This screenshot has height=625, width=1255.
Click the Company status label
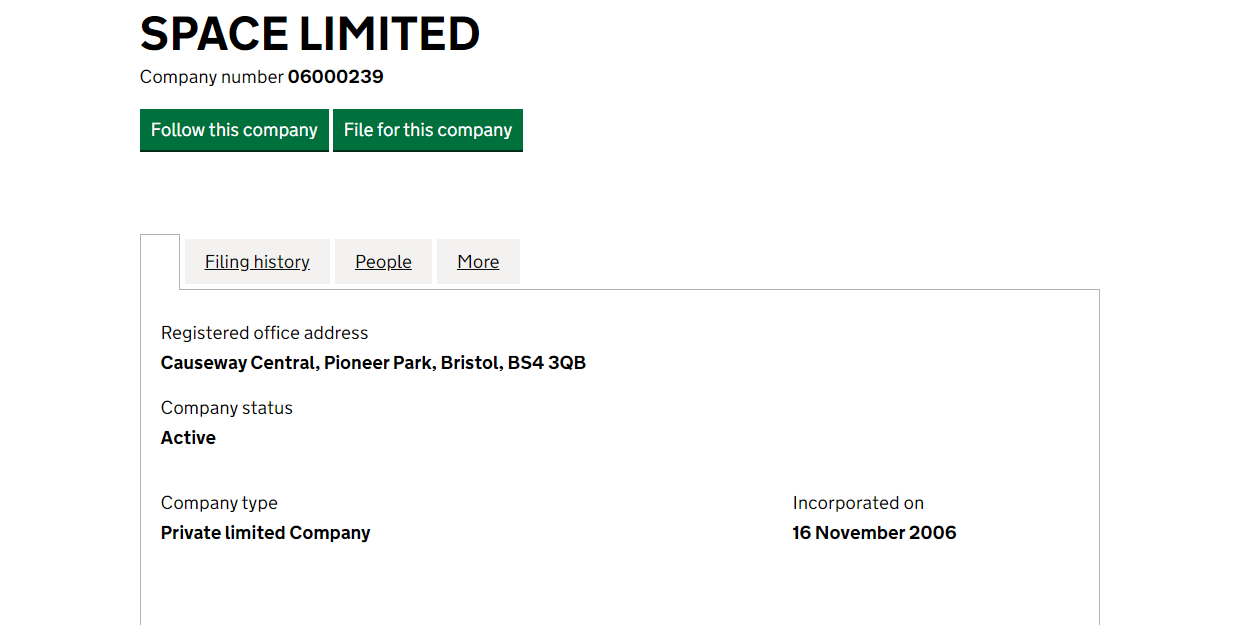(227, 408)
